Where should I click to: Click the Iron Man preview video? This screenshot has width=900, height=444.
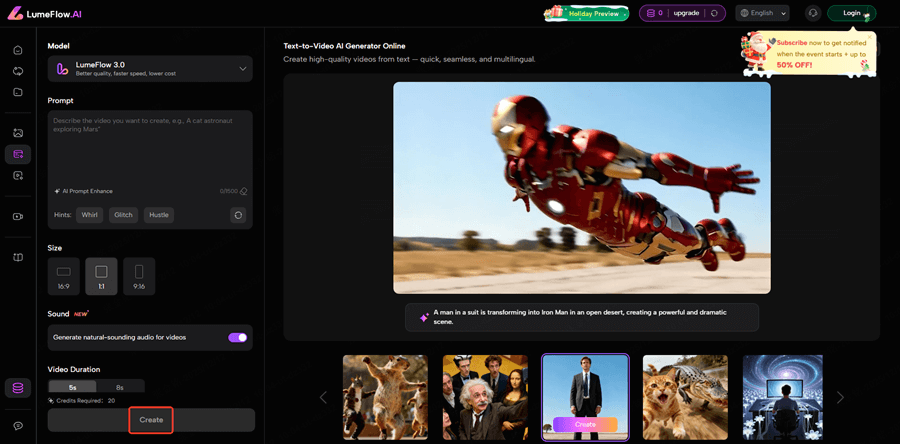click(x=582, y=188)
